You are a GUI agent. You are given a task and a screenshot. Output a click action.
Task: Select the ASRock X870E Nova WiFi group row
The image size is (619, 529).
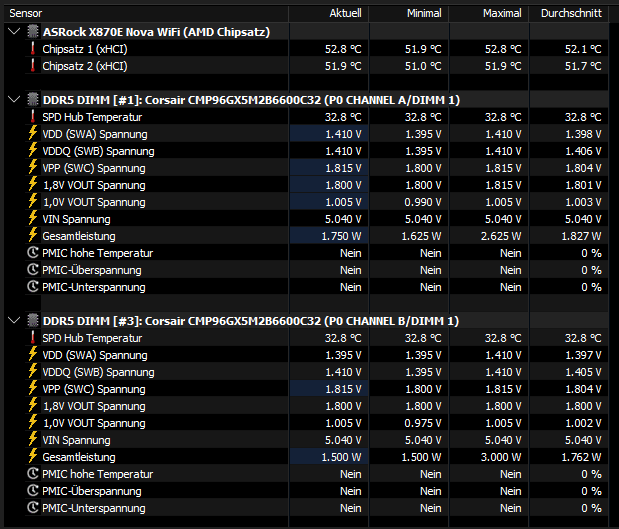156,32
